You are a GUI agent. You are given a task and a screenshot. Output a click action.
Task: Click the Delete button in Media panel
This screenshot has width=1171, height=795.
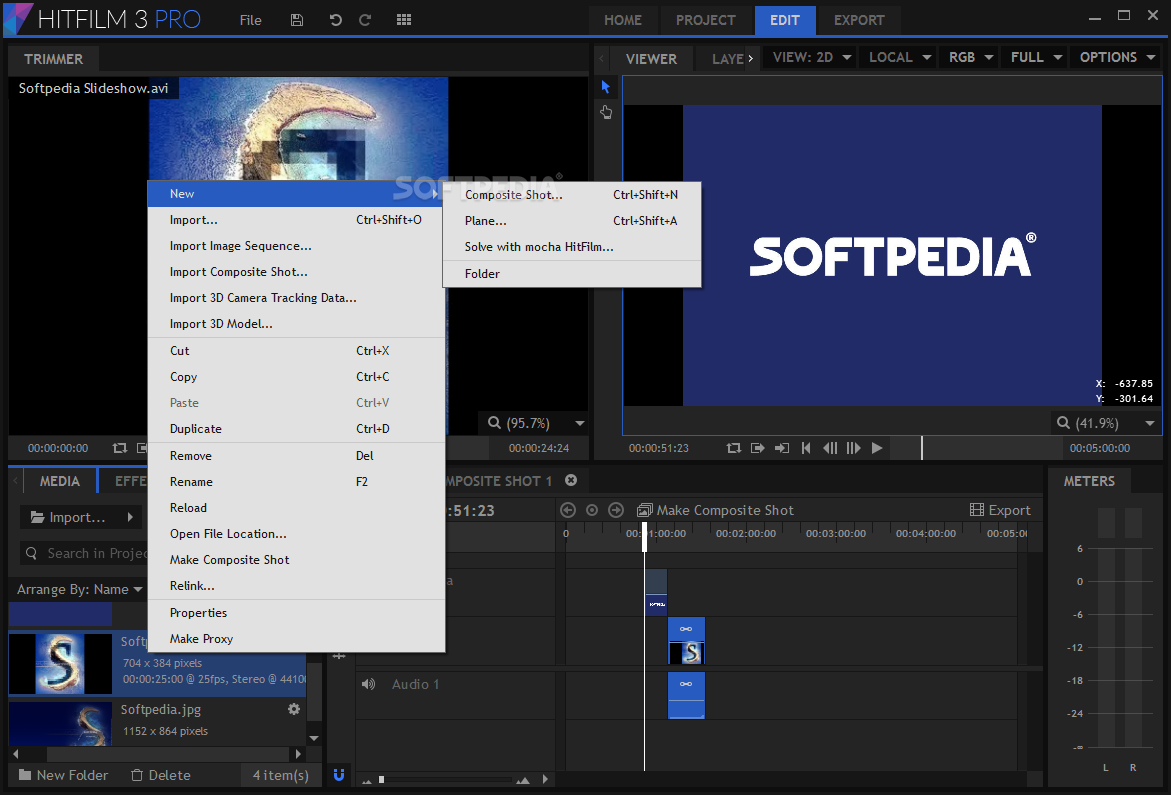161,775
